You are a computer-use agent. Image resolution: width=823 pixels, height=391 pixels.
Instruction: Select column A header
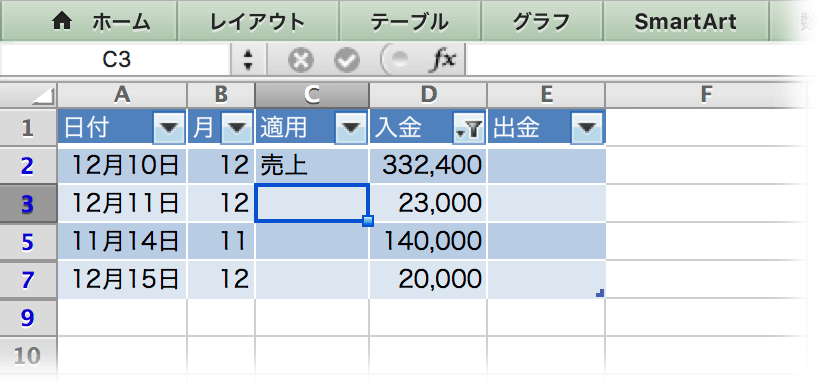122,95
